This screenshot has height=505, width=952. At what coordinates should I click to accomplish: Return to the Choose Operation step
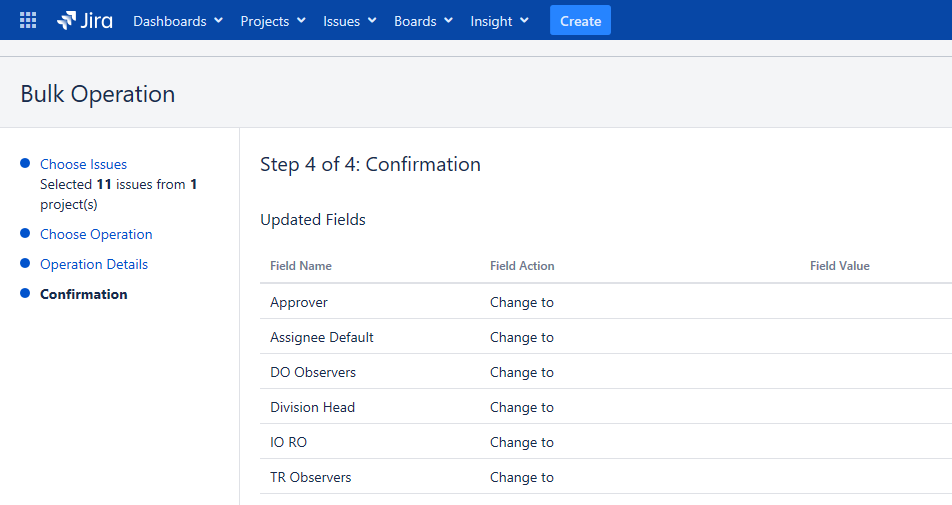point(96,234)
